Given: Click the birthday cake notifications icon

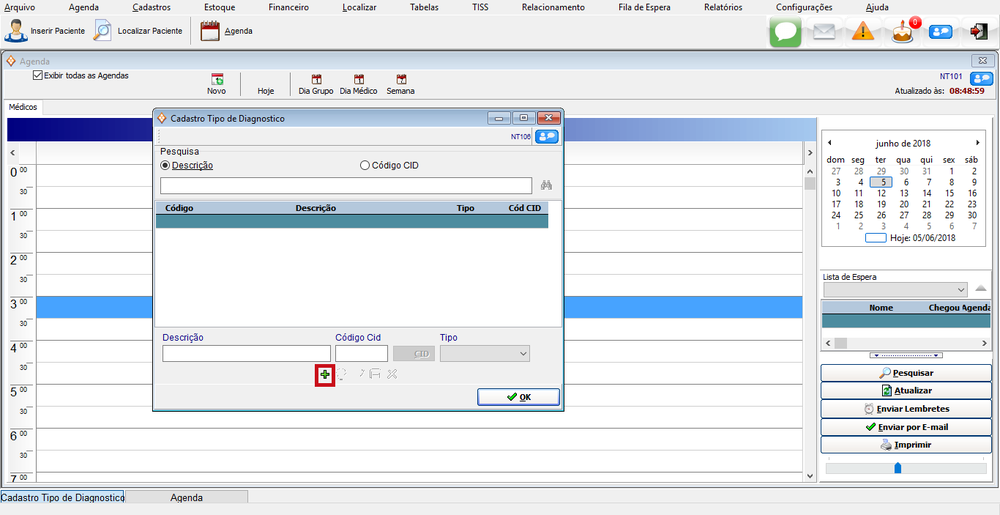Looking at the screenshot, I should pyautogui.click(x=902, y=32).
